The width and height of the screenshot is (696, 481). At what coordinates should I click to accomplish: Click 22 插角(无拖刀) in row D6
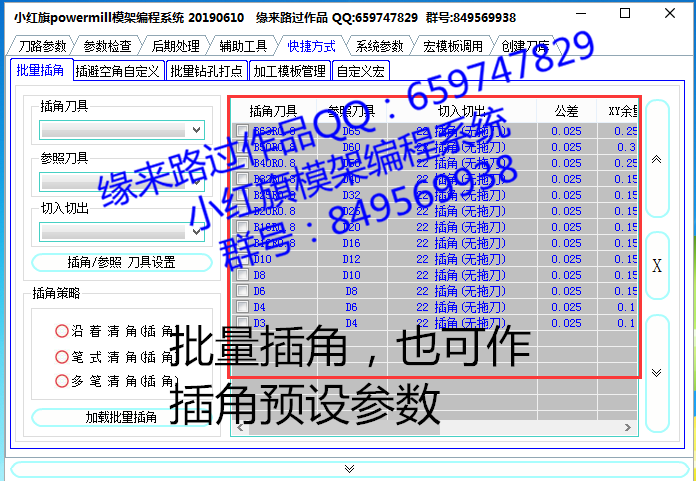461,291
